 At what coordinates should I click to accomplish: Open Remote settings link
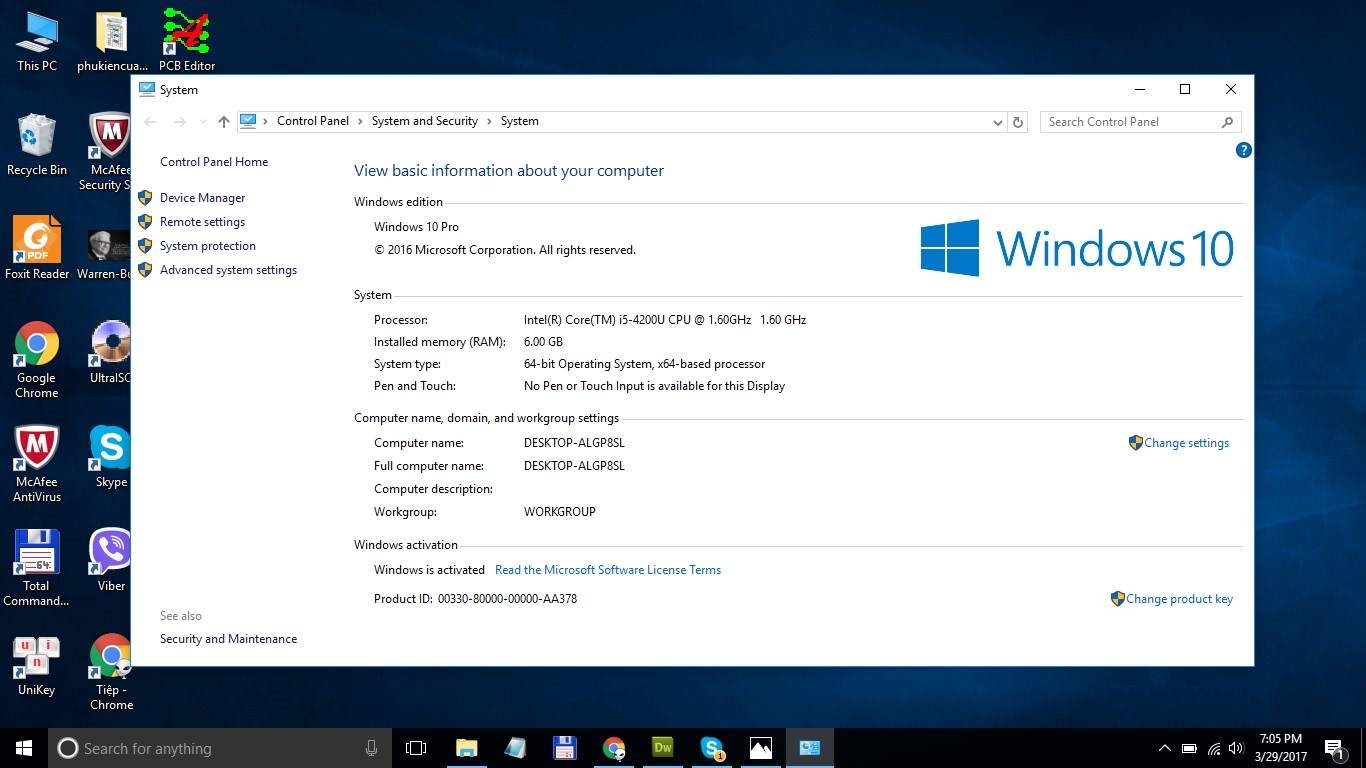(202, 222)
